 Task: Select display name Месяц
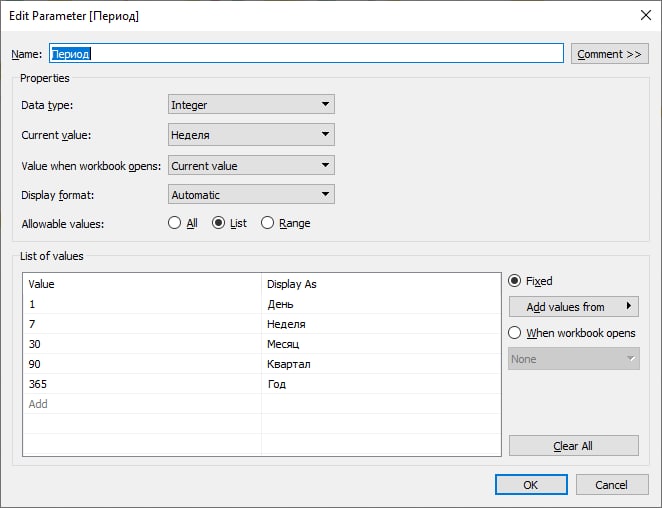[381, 344]
